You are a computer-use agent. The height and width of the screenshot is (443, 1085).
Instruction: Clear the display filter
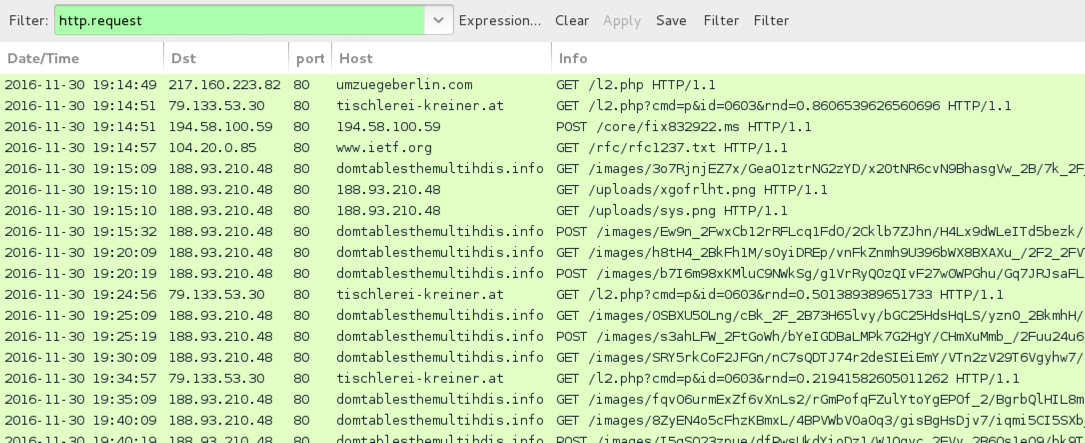tap(572, 20)
